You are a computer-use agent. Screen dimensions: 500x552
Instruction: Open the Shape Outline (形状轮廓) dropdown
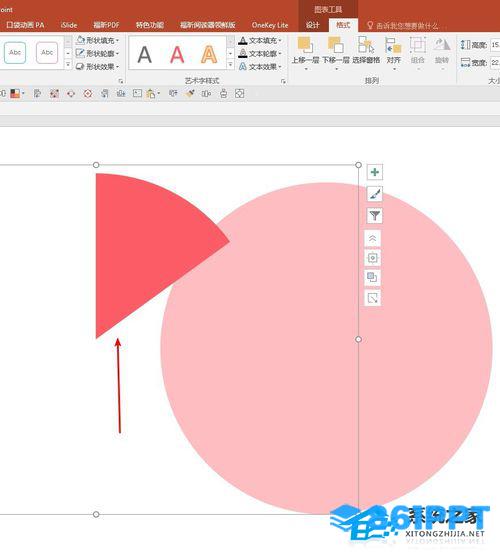98,54
